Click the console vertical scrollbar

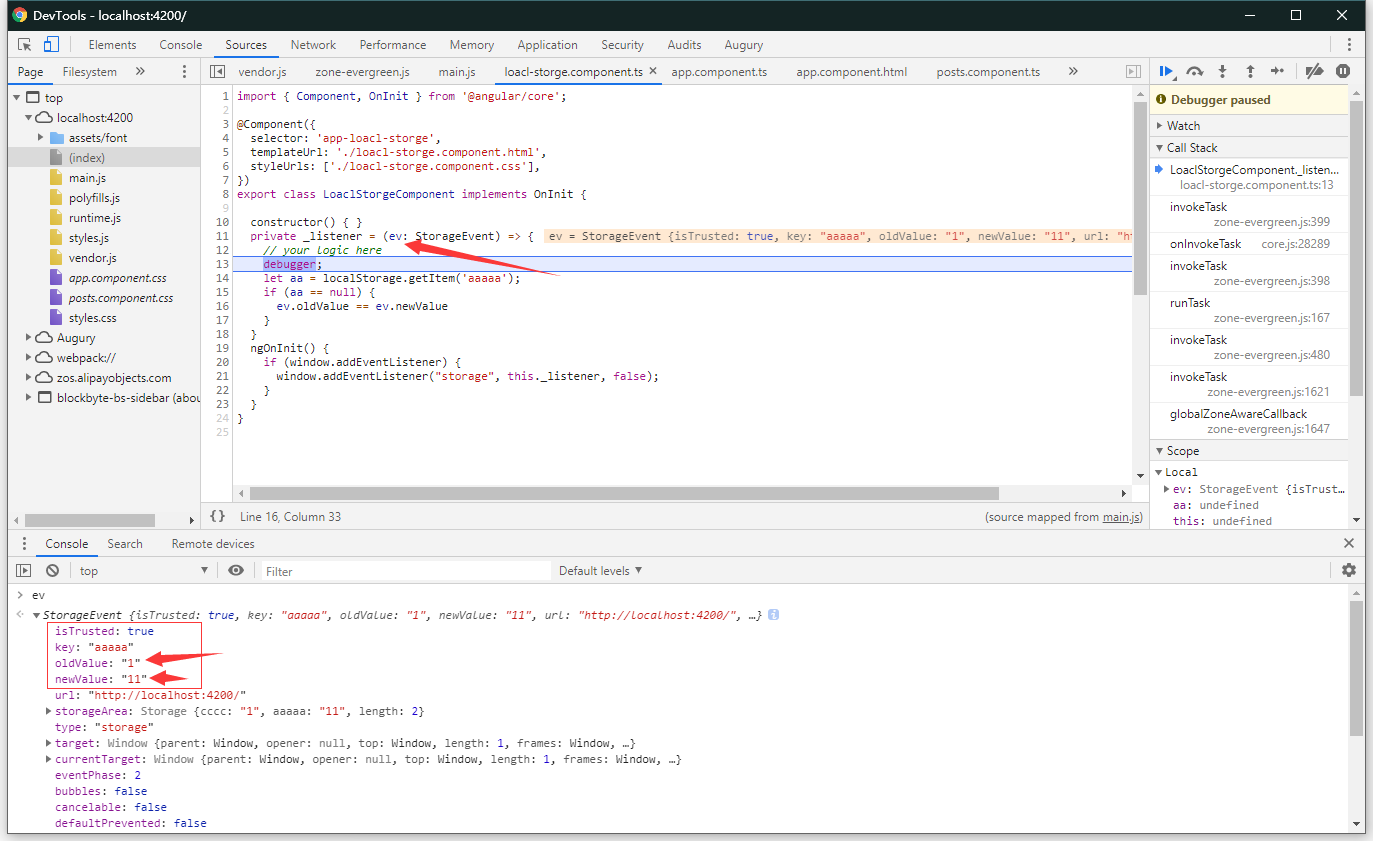(x=1356, y=670)
